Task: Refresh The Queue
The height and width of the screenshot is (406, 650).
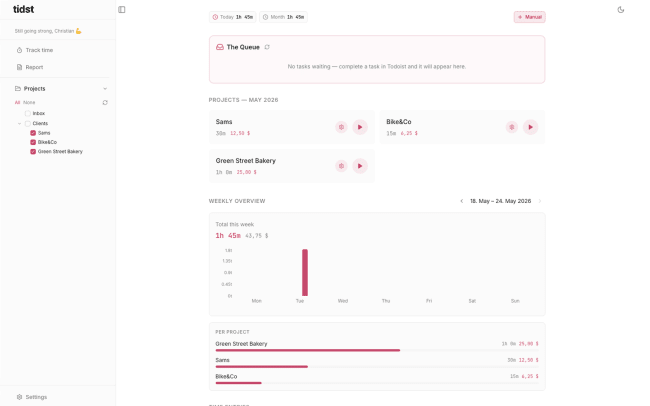Action: [x=267, y=47]
